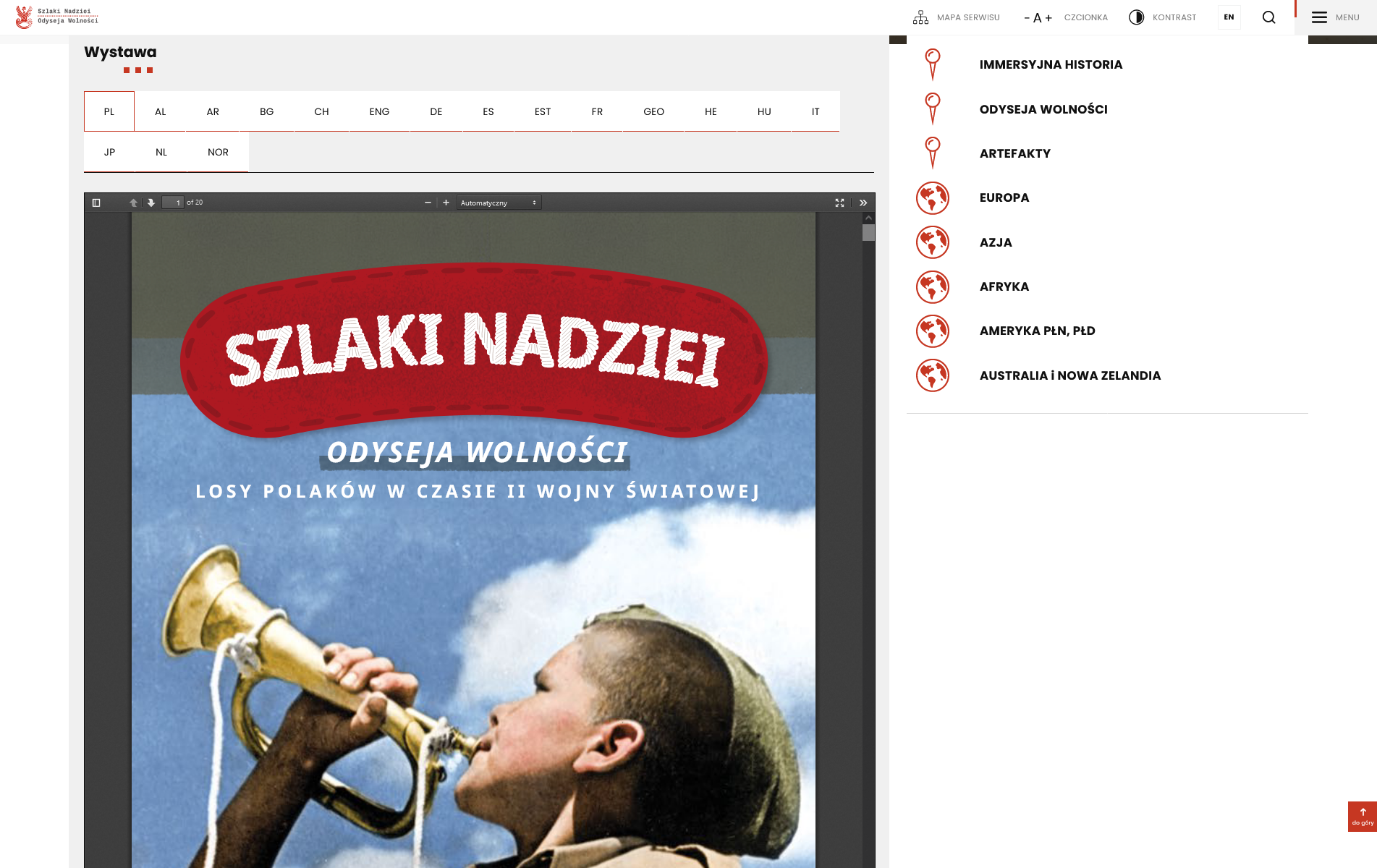The width and height of the screenshot is (1377, 868).
Task: Switch language to EN
Action: coord(1229,17)
